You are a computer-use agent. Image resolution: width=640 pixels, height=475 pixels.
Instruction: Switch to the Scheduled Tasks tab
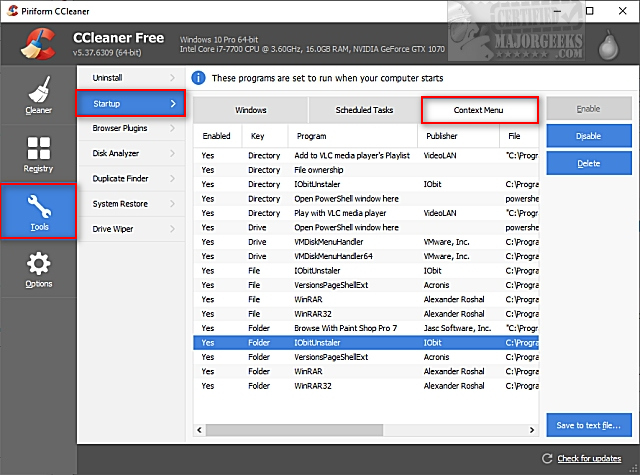[x=365, y=110]
